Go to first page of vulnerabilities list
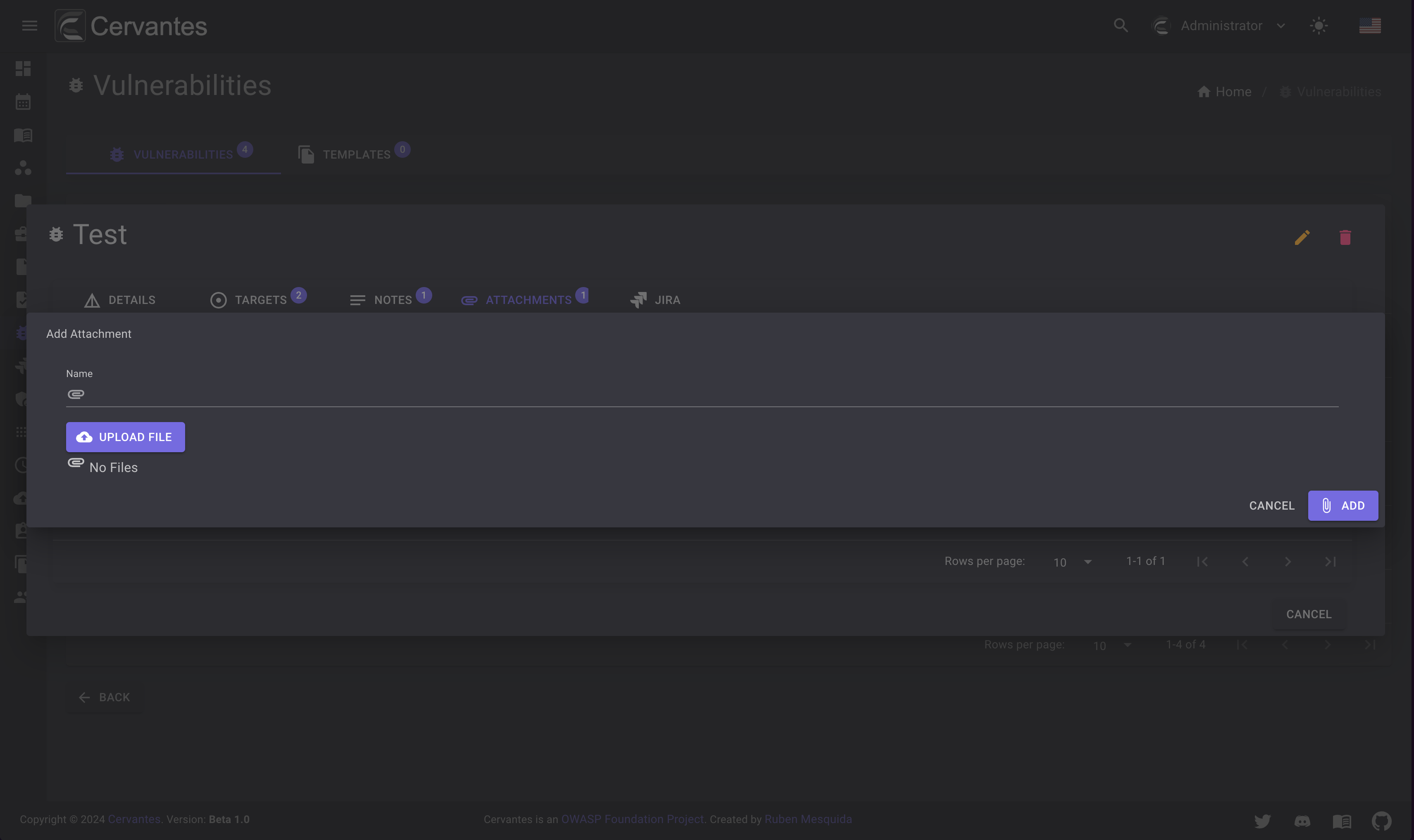Screen dimensions: 1414x840 pos(1242,645)
